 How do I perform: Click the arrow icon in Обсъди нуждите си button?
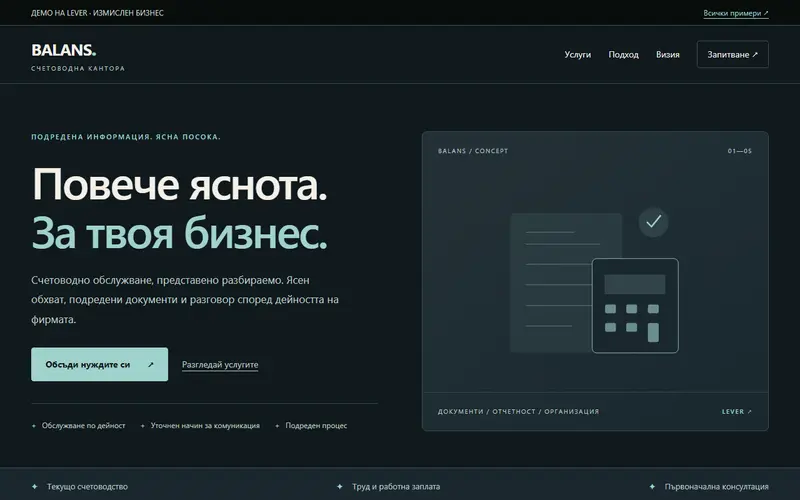(151, 364)
